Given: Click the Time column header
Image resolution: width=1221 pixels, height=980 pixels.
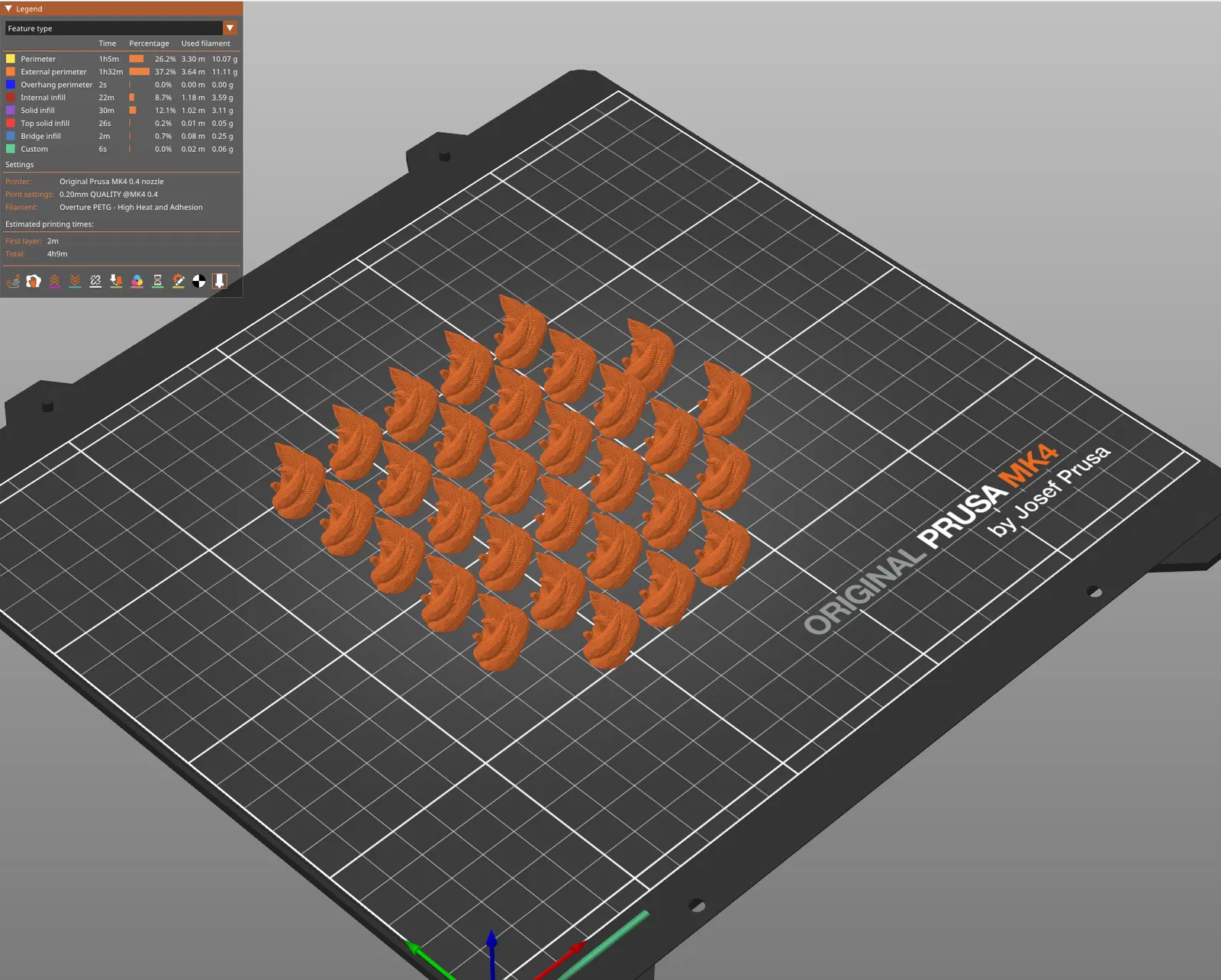Looking at the screenshot, I should (x=108, y=44).
